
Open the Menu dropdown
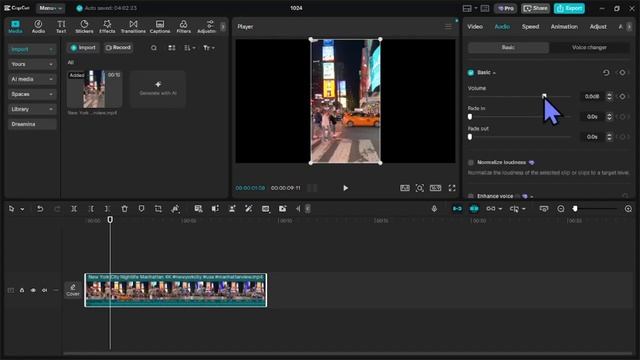(x=50, y=8)
